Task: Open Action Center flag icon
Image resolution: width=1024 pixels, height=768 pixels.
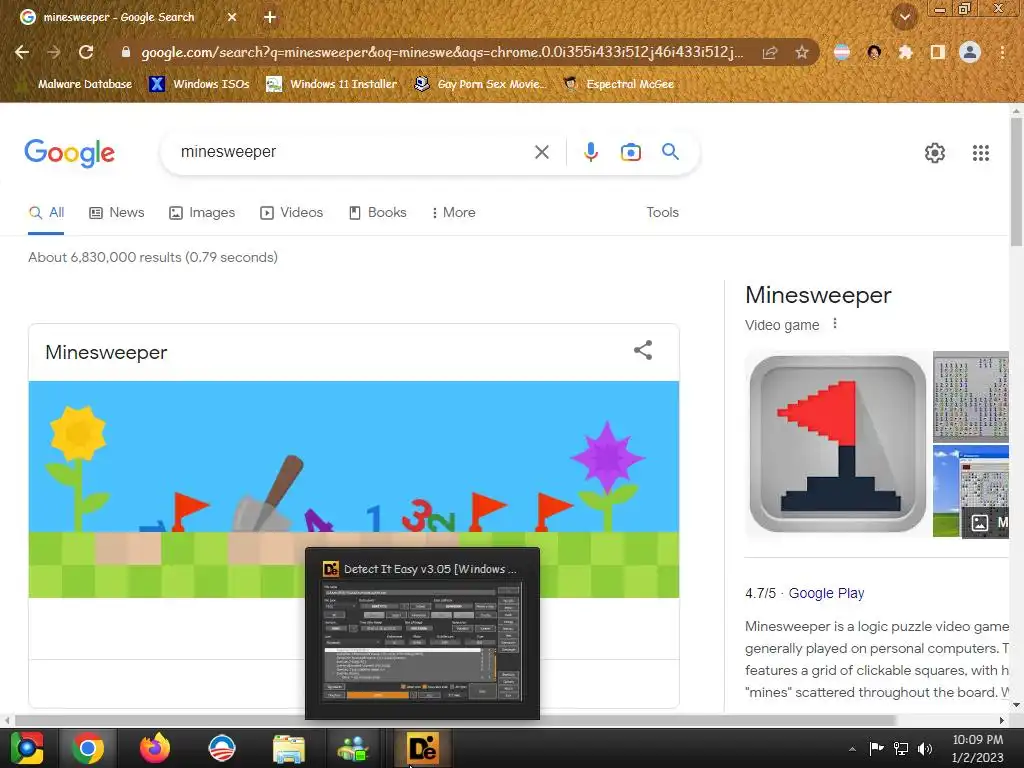Action: tap(876, 748)
